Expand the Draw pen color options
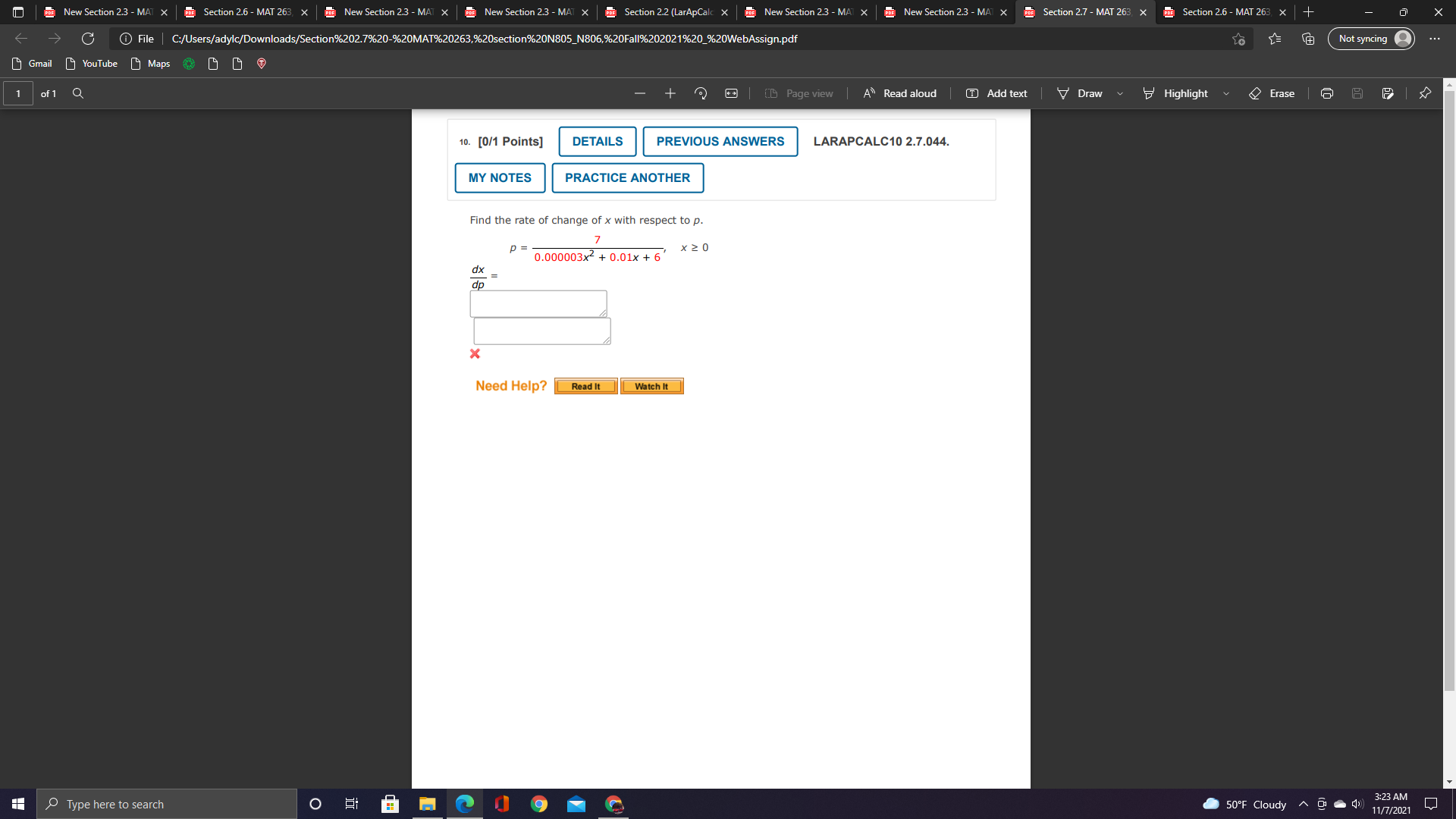 click(x=1120, y=93)
